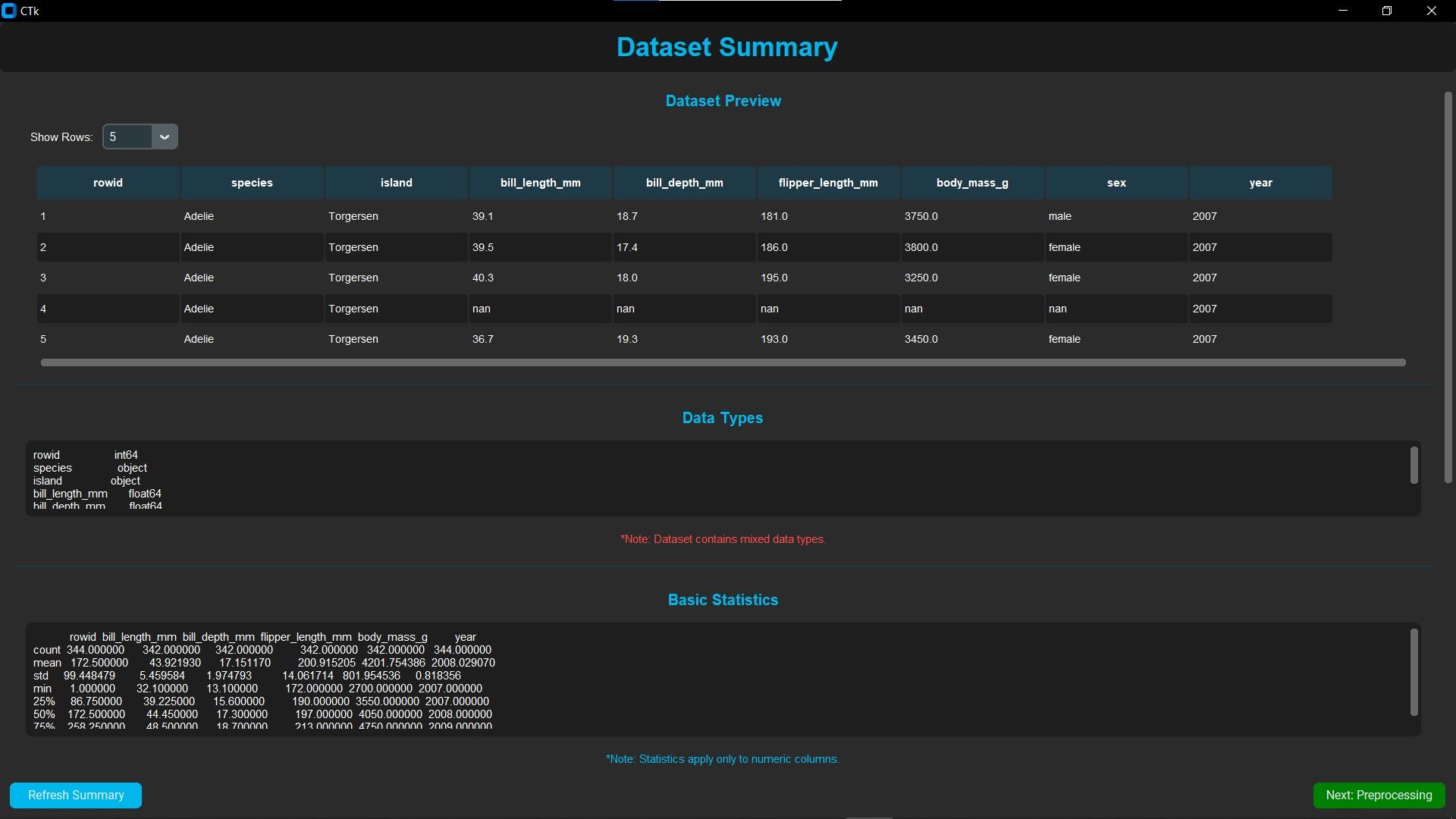Close the CTk window

(1432, 11)
